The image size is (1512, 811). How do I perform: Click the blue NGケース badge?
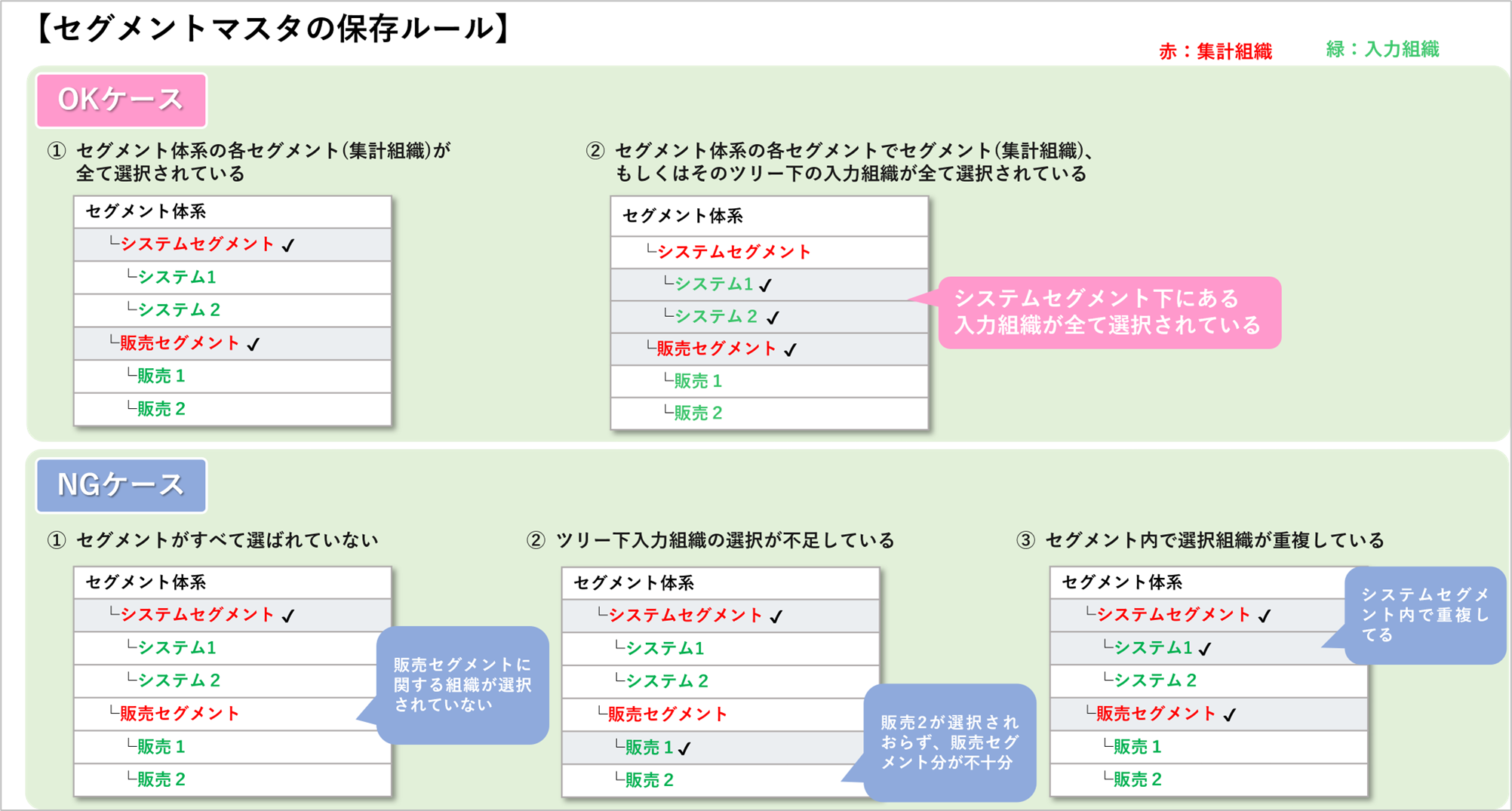click(x=121, y=485)
